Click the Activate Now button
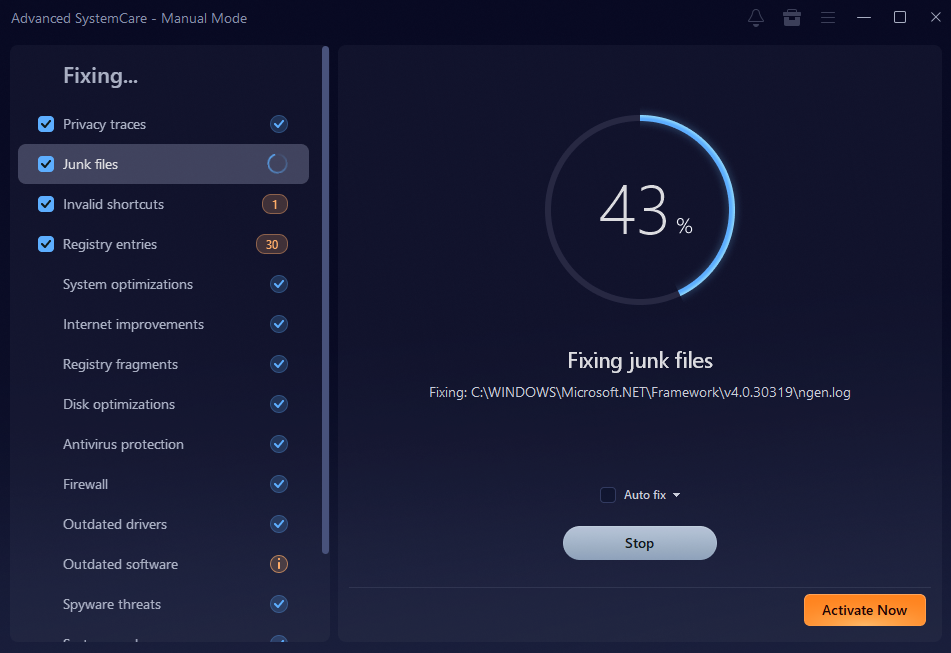Image resolution: width=951 pixels, height=653 pixels. pyautogui.click(x=864, y=610)
